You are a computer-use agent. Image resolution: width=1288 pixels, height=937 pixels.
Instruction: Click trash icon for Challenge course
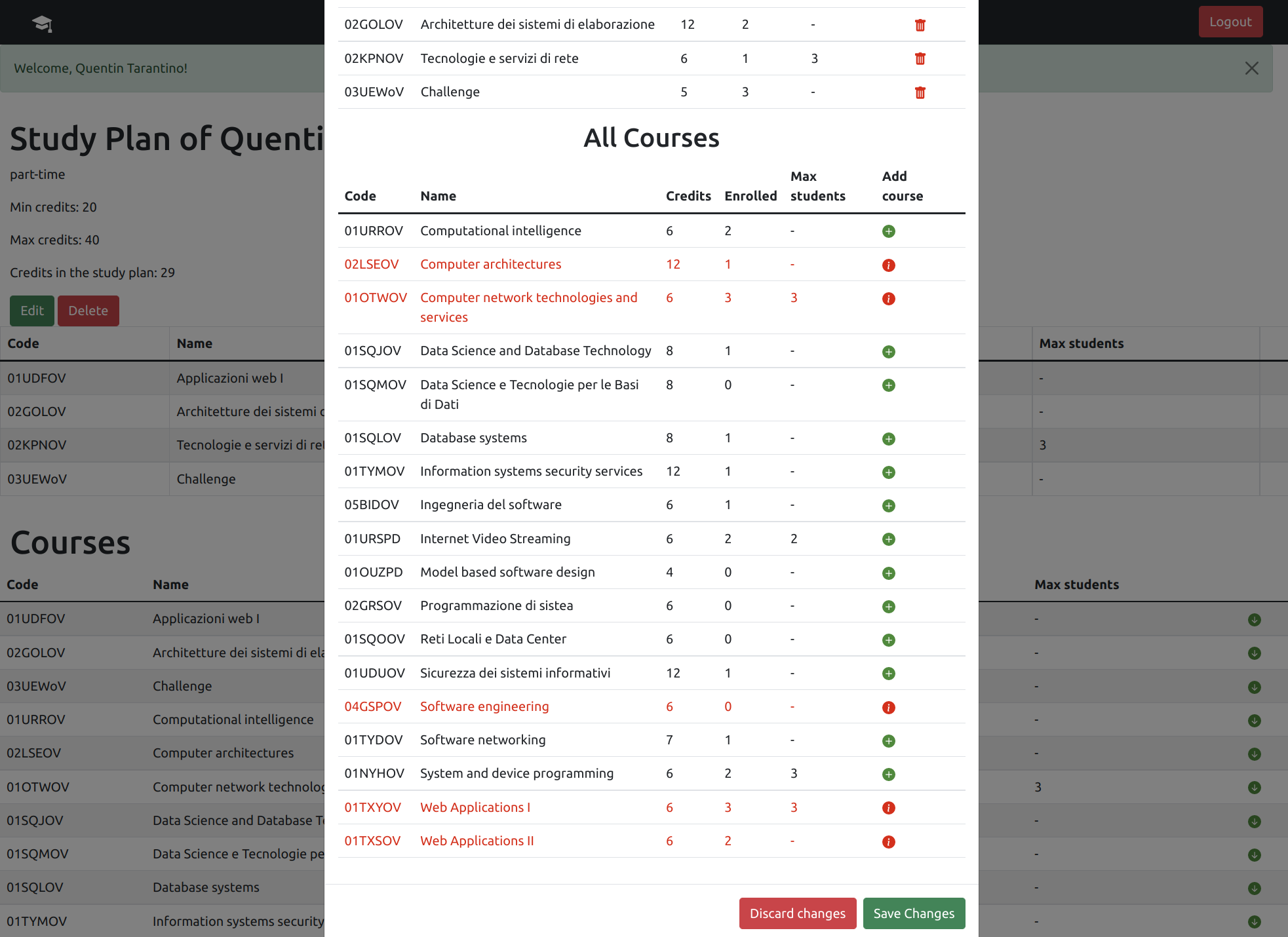(920, 92)
